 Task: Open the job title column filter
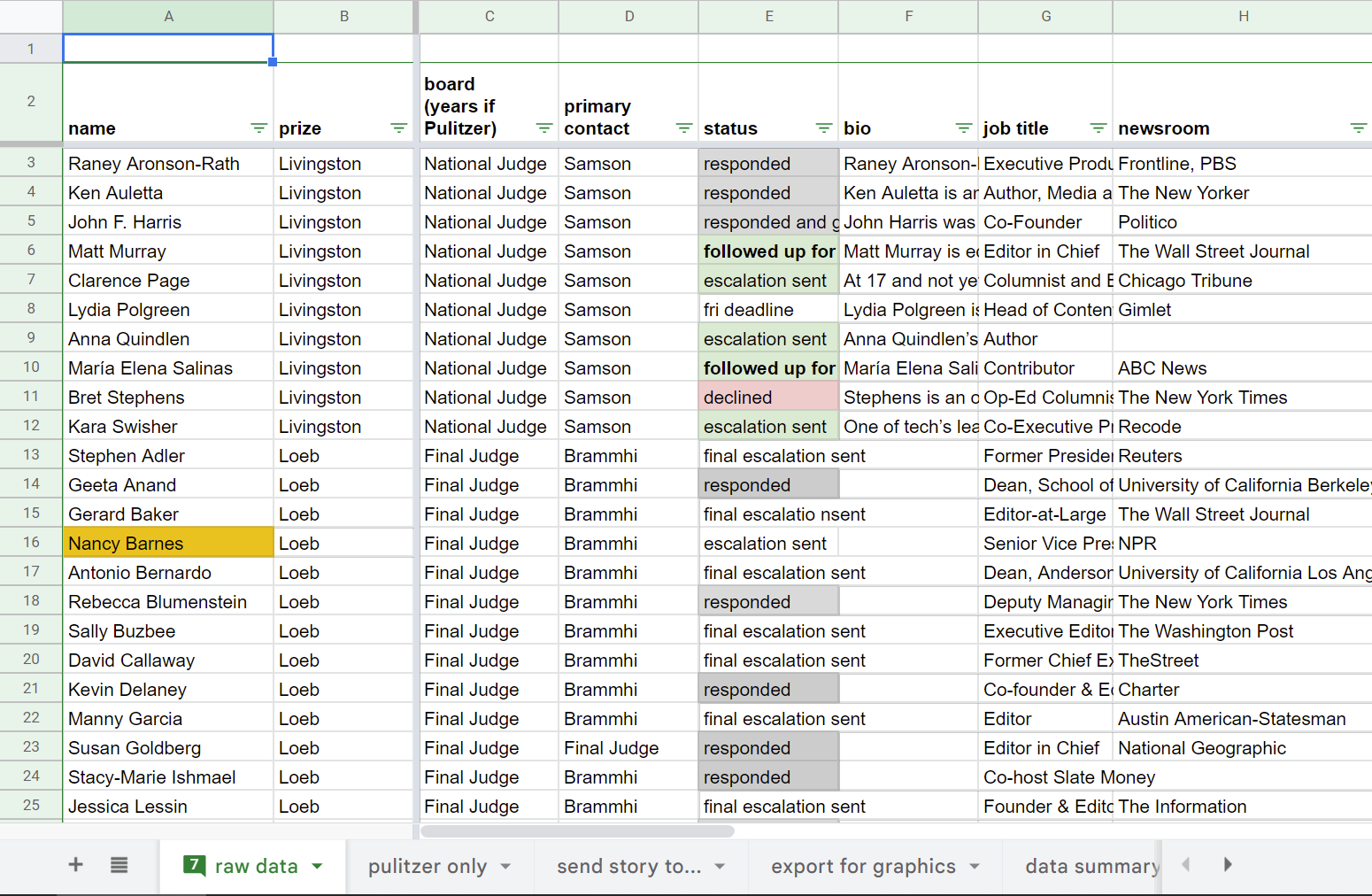[x=1098, y=128]
